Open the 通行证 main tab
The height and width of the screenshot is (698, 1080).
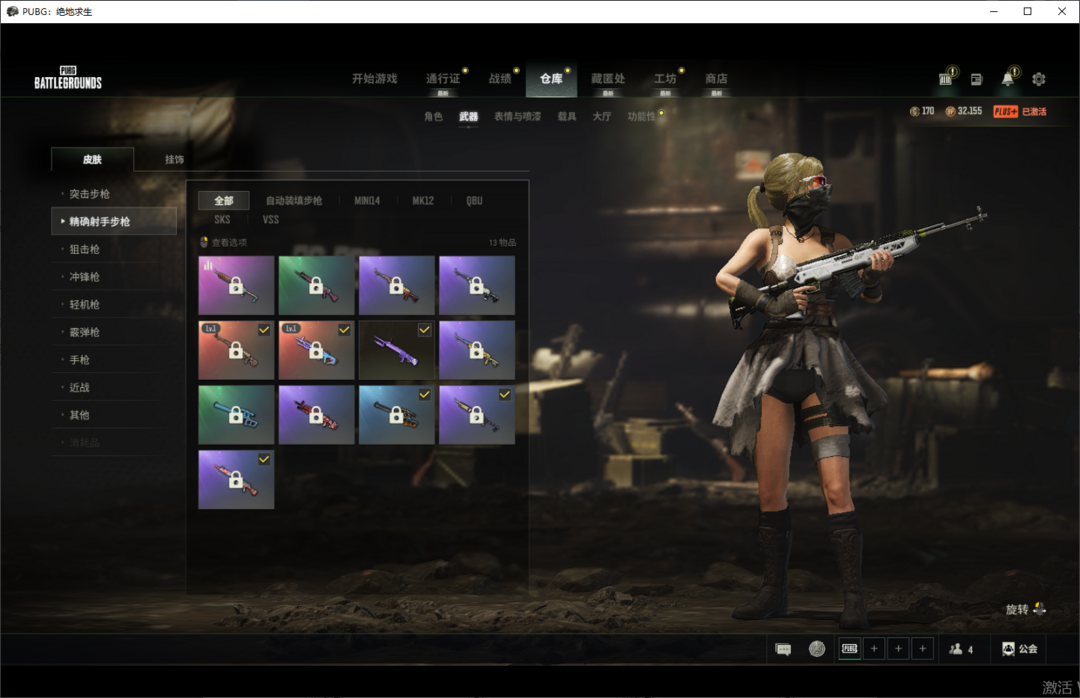pos(443,79)
